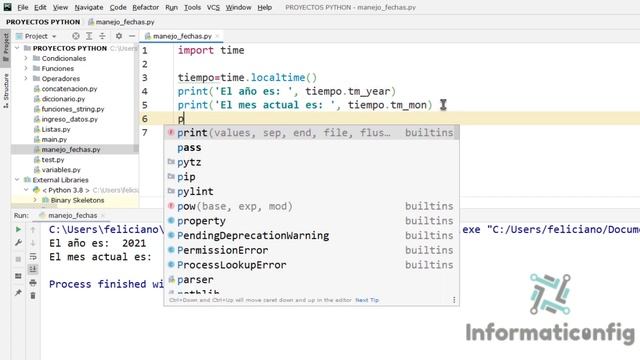Open the Window menu
The height and width of the screenshot is (360, 640).
click(x=238, y=7)
